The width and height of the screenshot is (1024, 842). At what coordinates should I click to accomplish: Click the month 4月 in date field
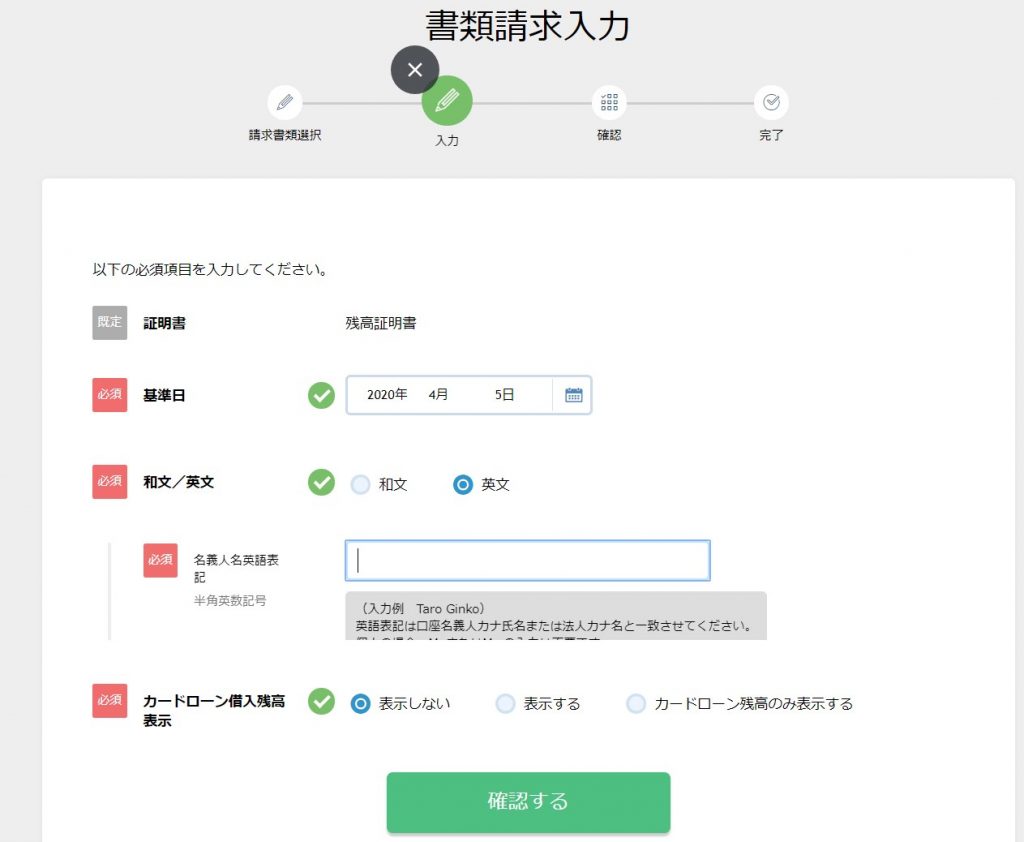[x=438, y=395]
